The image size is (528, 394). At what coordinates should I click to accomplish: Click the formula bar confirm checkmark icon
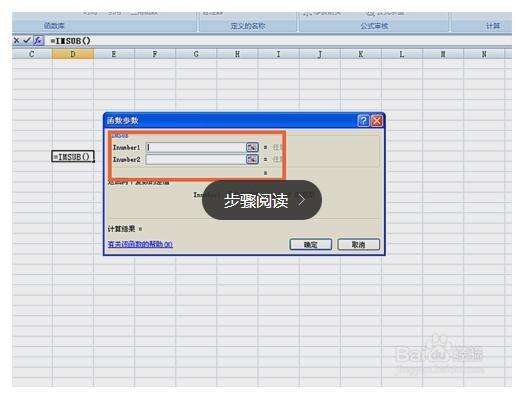(27, 41)
